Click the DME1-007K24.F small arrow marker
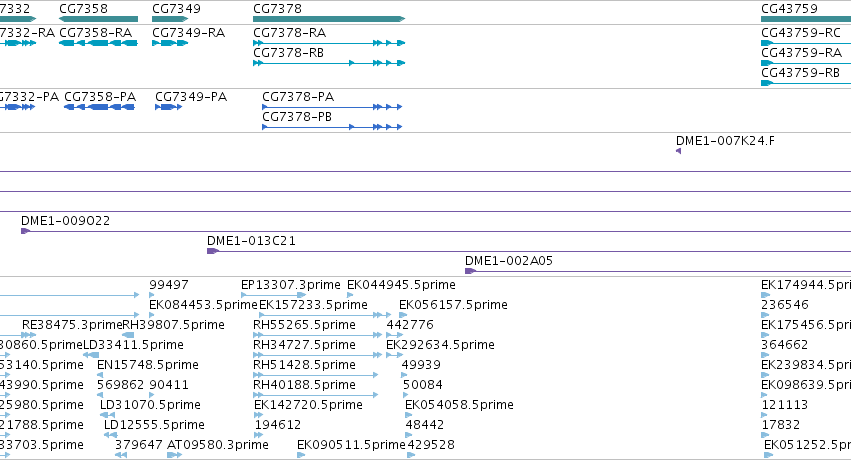The image size is (851, 460). tap(678, 151)
